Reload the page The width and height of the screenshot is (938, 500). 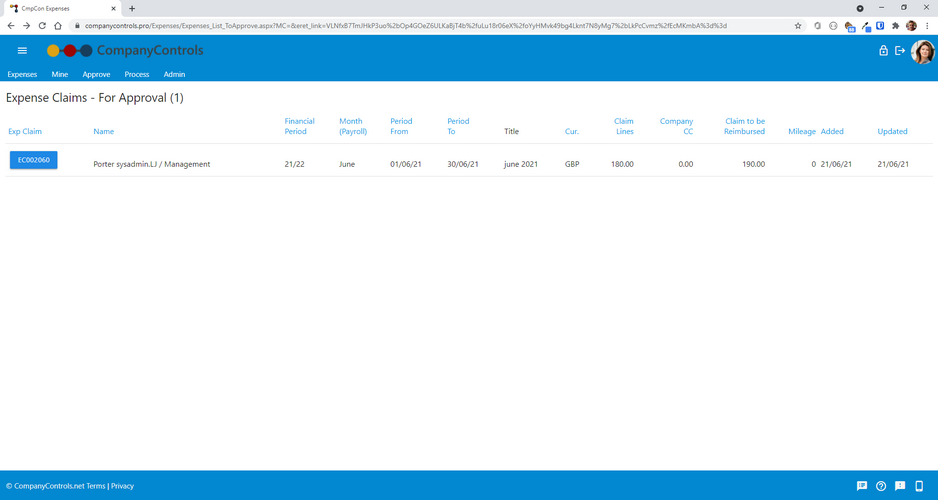pos(42,26)
